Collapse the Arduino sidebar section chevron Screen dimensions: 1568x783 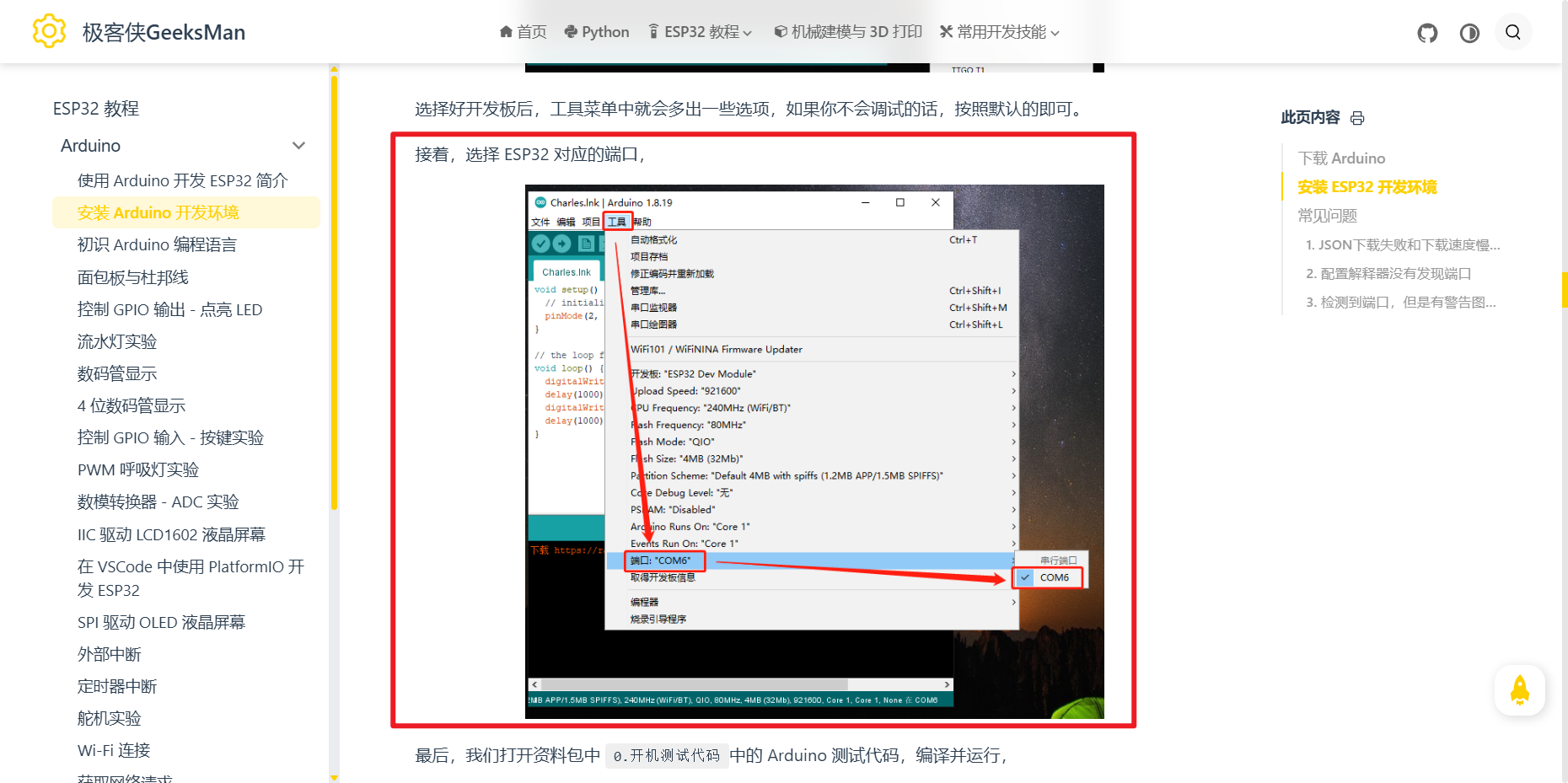[298, 146]
